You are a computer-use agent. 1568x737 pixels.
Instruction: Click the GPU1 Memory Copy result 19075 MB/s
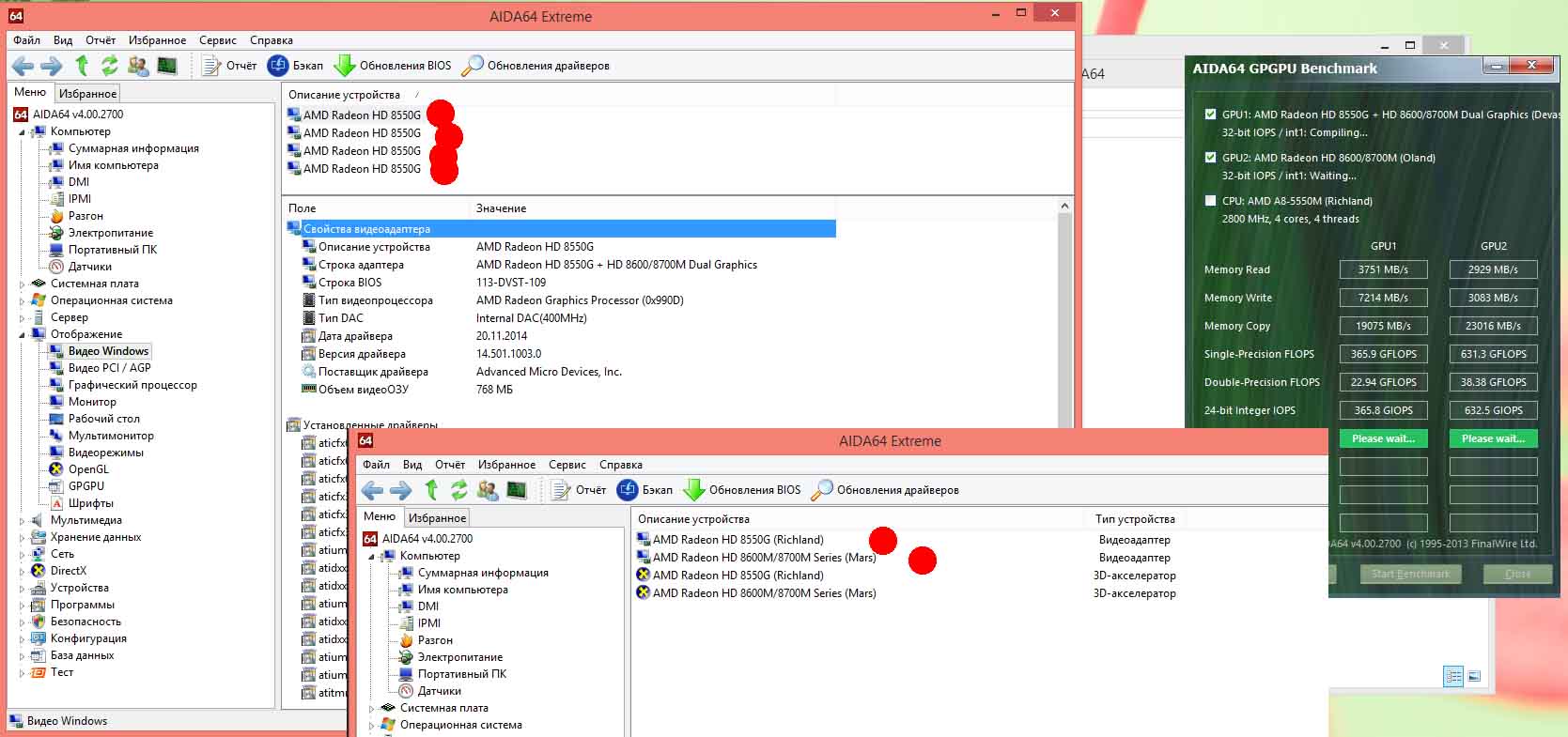(1383, 326)
